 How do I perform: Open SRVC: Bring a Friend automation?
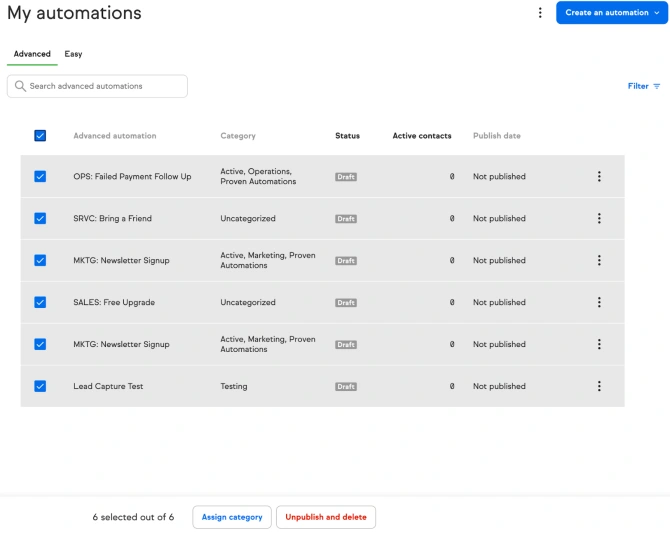tap(112, 218)
